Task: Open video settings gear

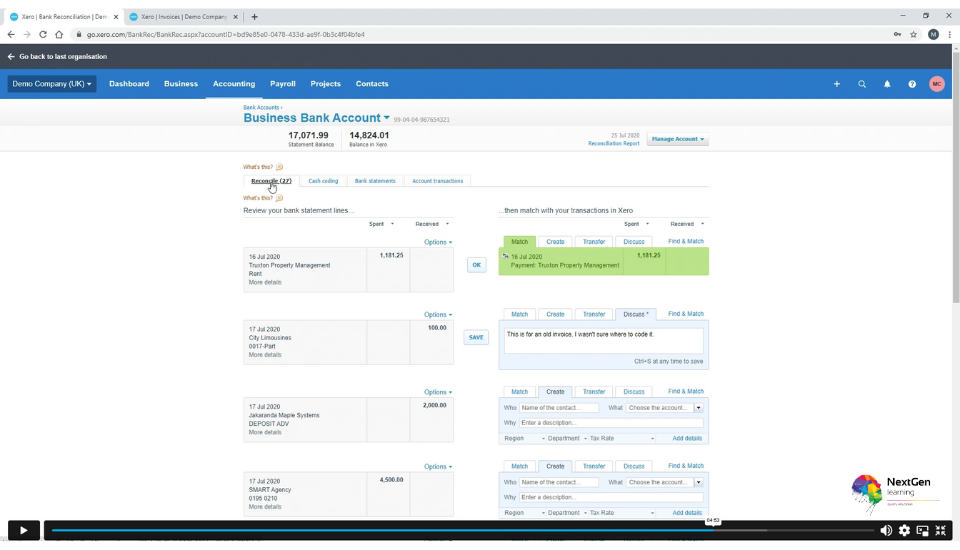Action: pos(904,530)
